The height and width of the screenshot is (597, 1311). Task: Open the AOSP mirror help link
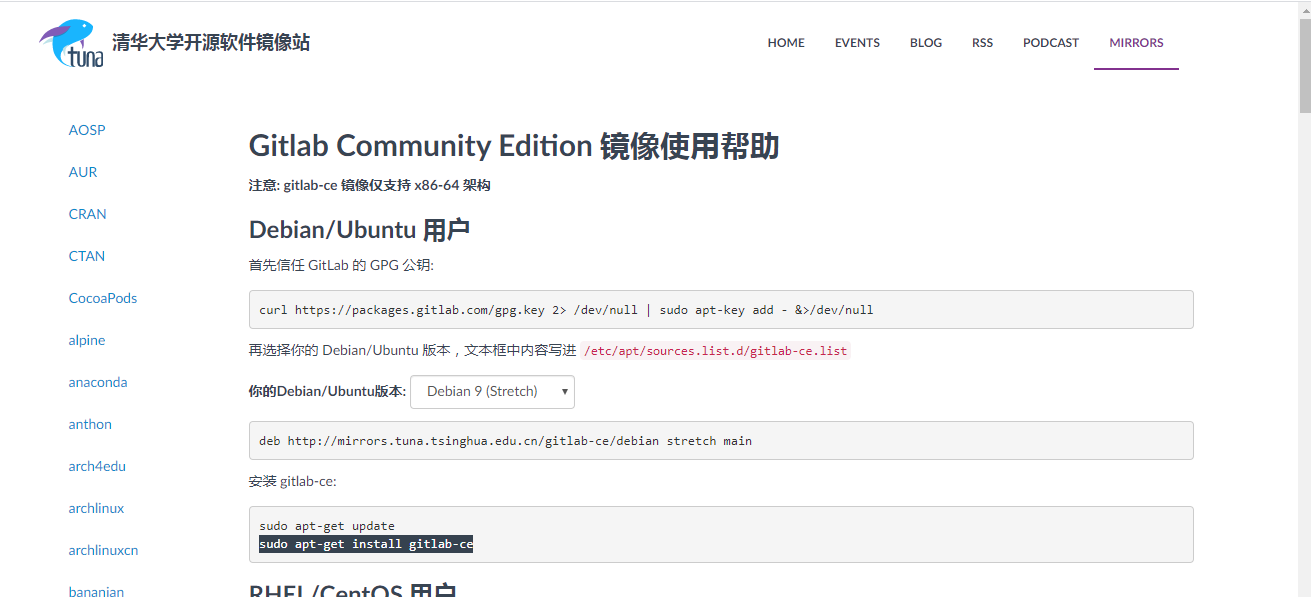[87, 130]
